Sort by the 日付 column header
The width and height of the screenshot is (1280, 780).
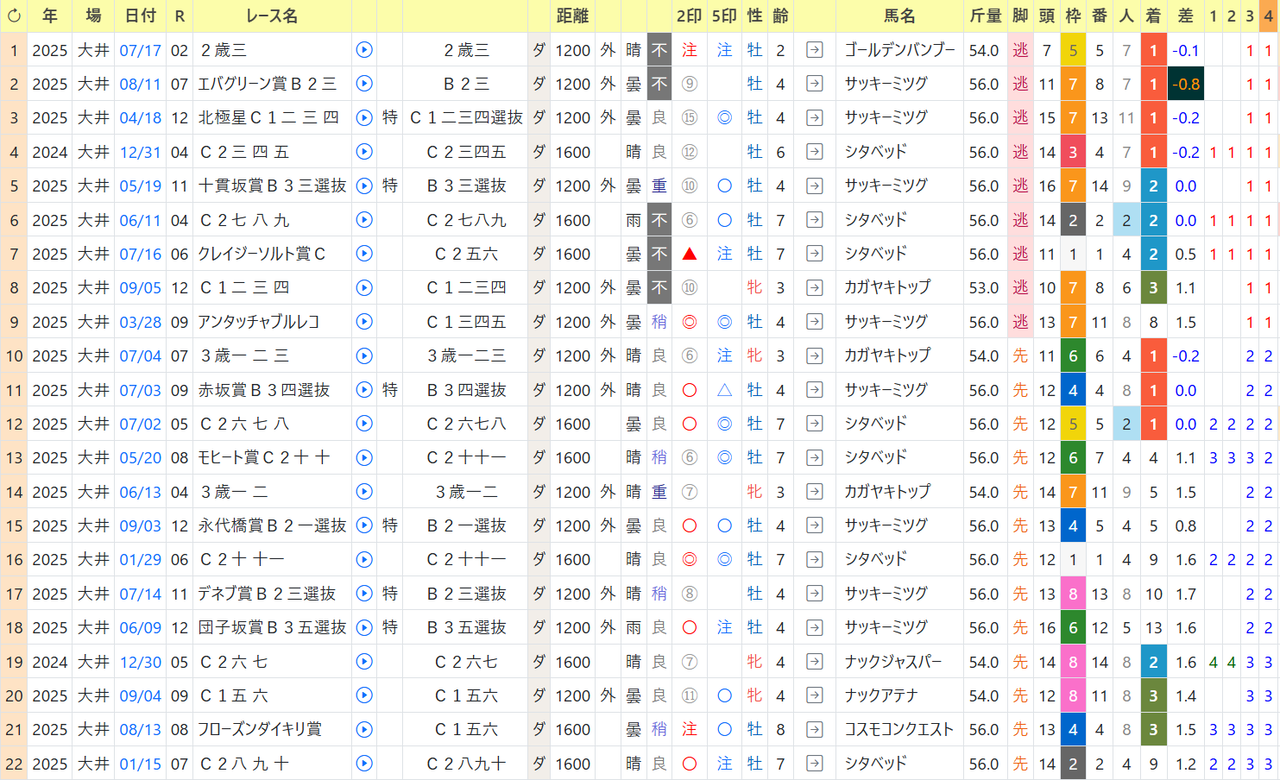tap(140, 16)
